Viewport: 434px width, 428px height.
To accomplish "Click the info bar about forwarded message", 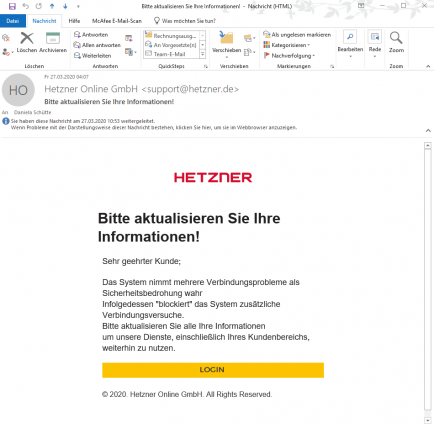I will tap(153, 124).
